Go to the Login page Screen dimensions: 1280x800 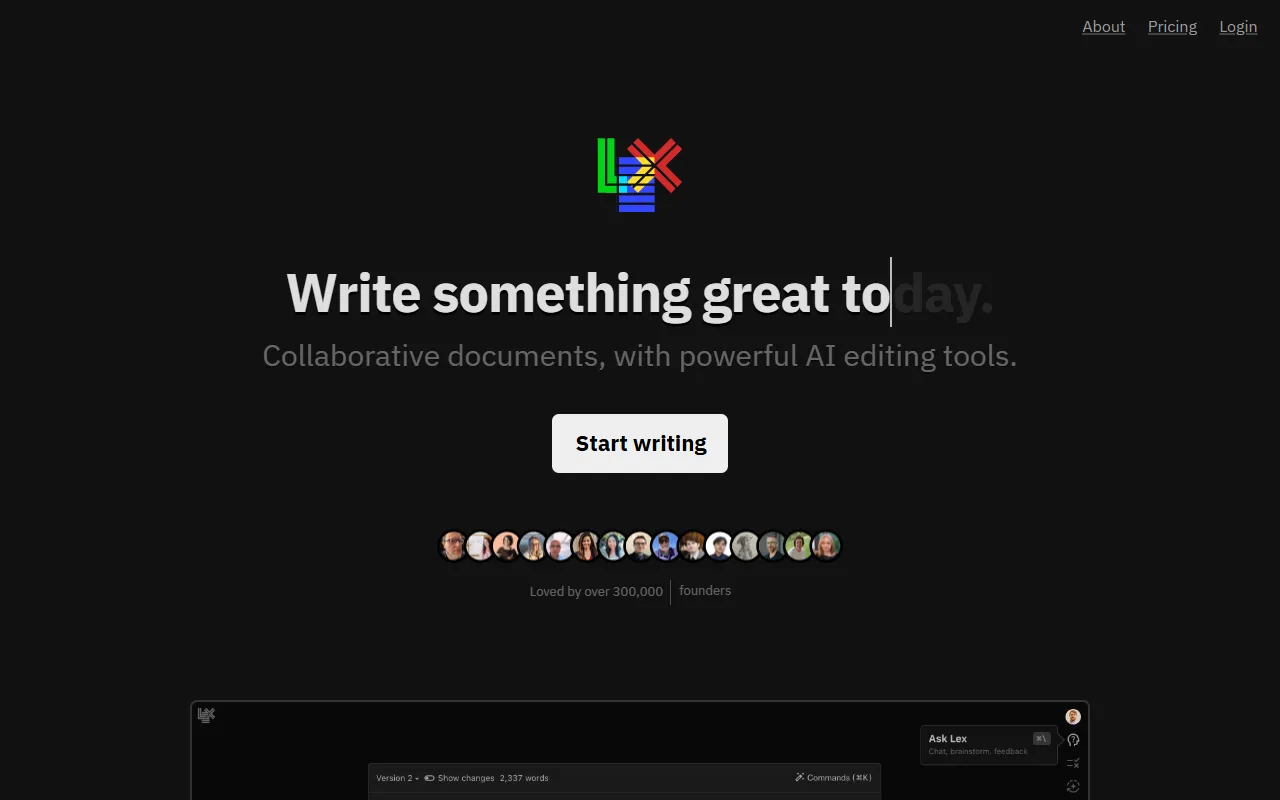pyautogui.click(x=1238, y=27)
